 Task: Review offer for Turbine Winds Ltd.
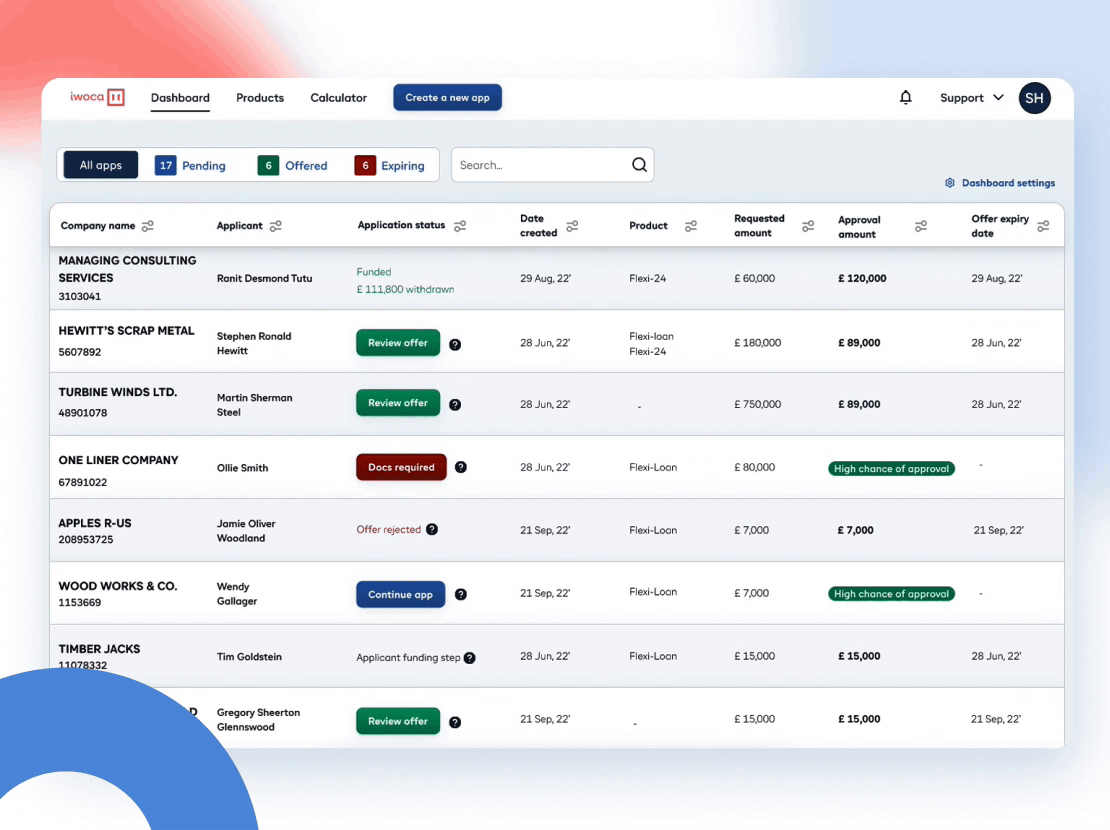(x=397, y=403)
